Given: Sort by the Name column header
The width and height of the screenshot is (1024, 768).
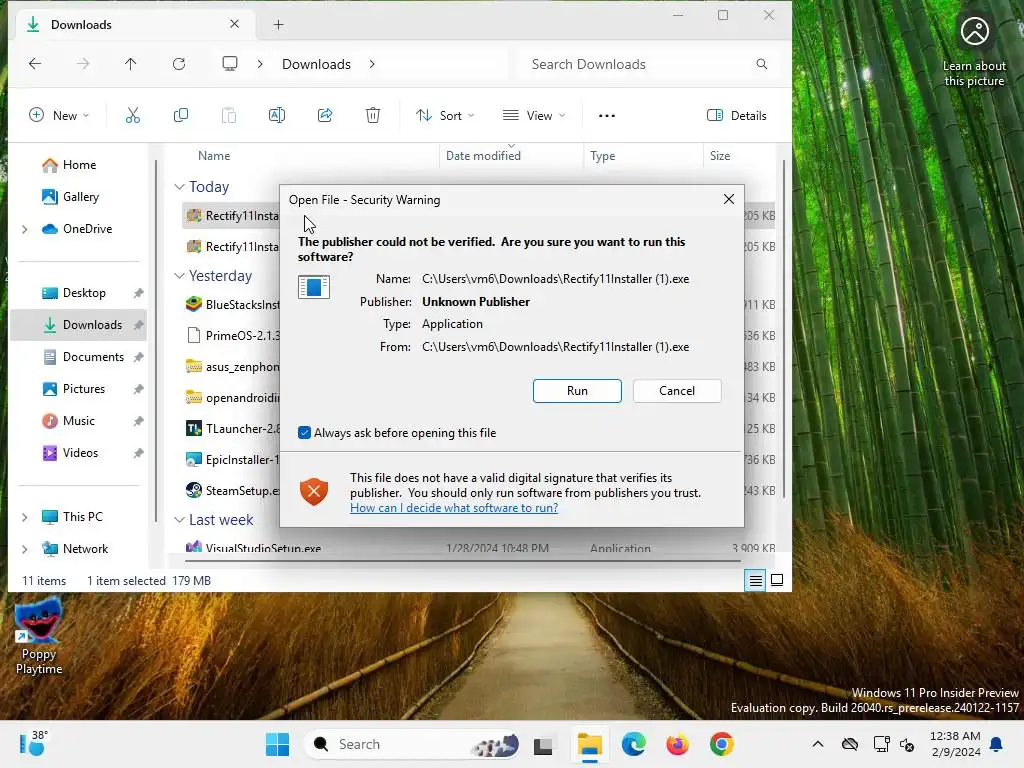Looking at the screenshot, I should click(x=214, y=155).
